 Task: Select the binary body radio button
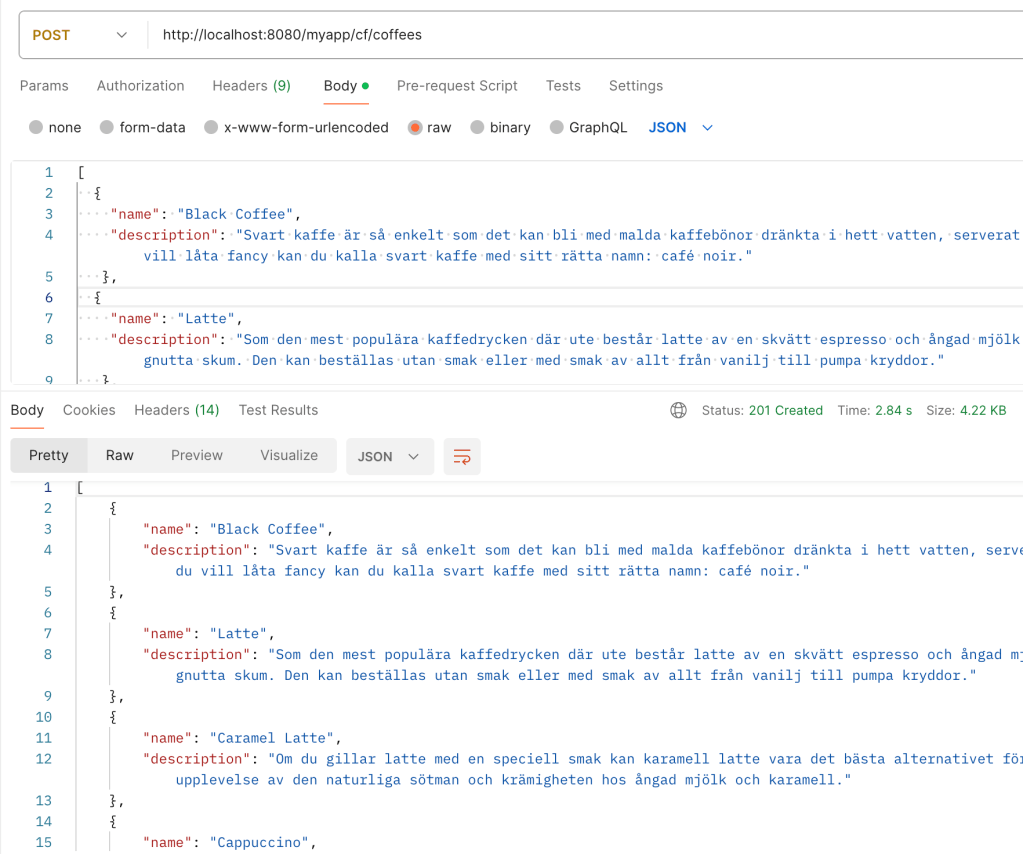click(477, 128)
